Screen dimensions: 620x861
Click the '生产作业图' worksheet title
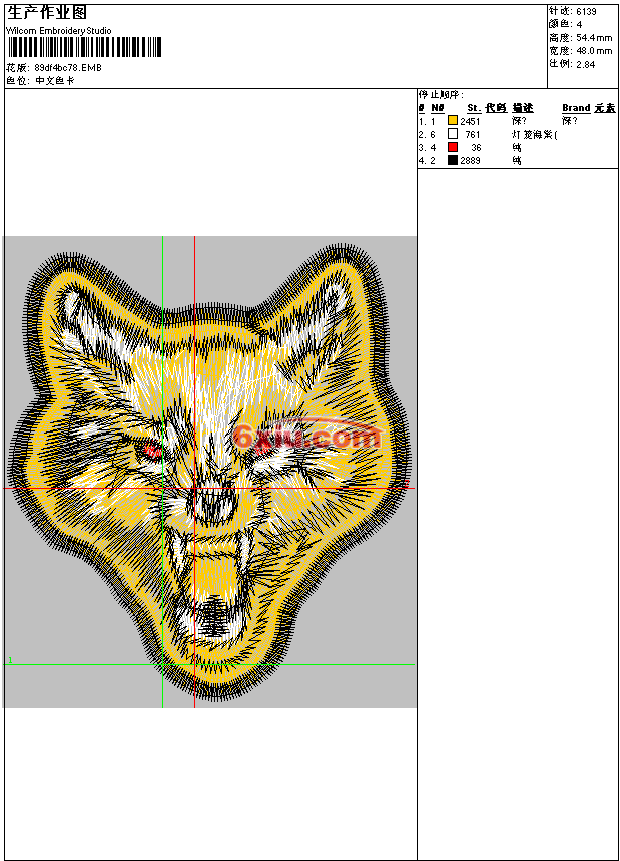point(47,13)
